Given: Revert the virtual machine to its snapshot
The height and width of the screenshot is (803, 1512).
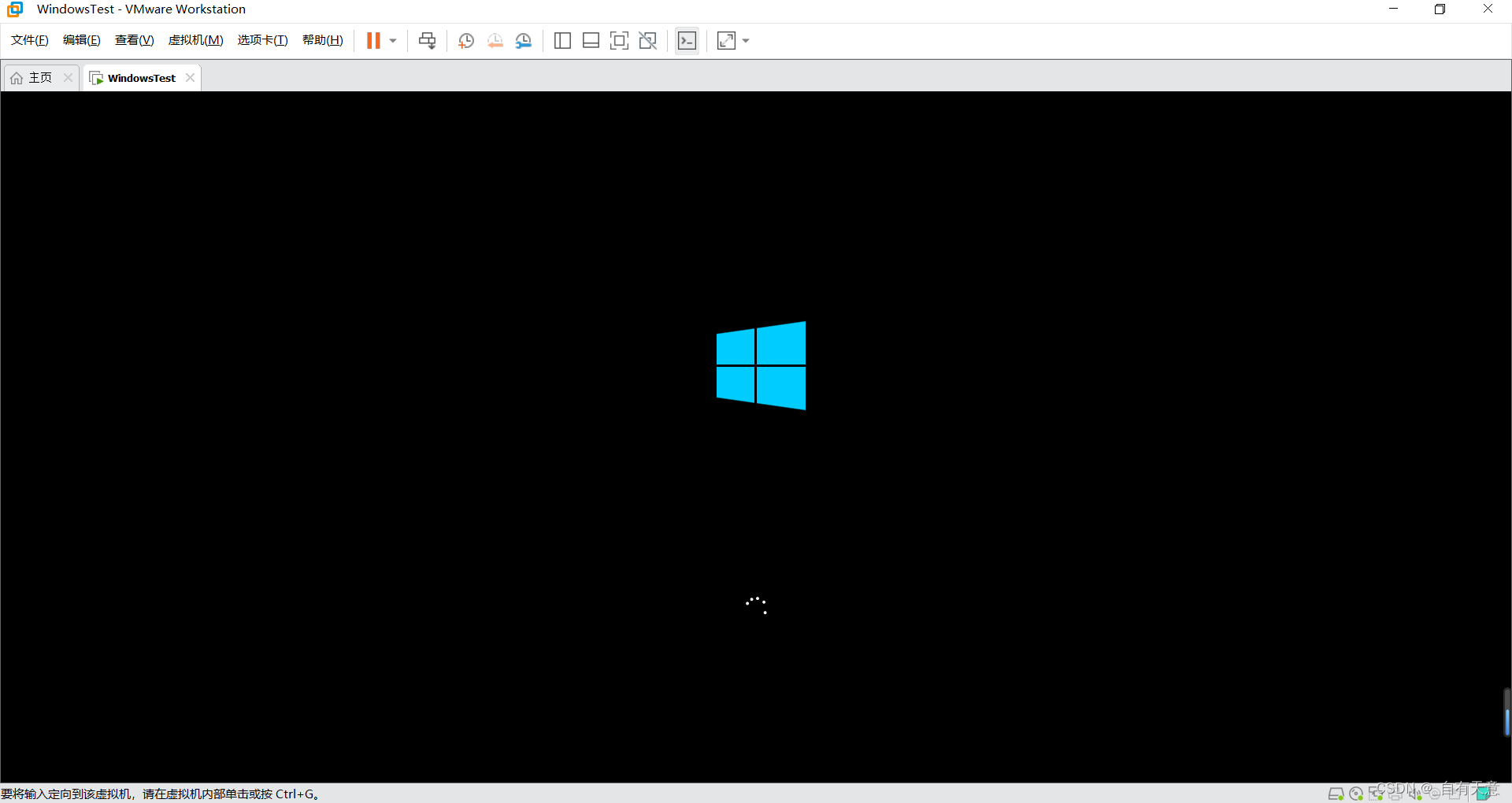Looking at the screenshot, I should coord(495,41).
